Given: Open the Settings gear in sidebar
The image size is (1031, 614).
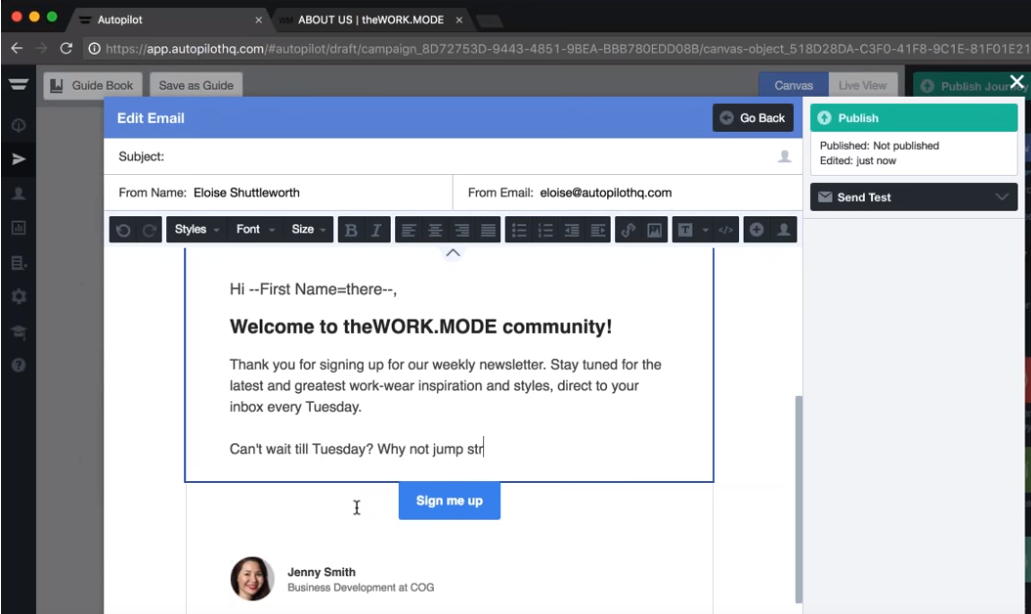Looking at the screenshot, I should (x=18, y=296).
